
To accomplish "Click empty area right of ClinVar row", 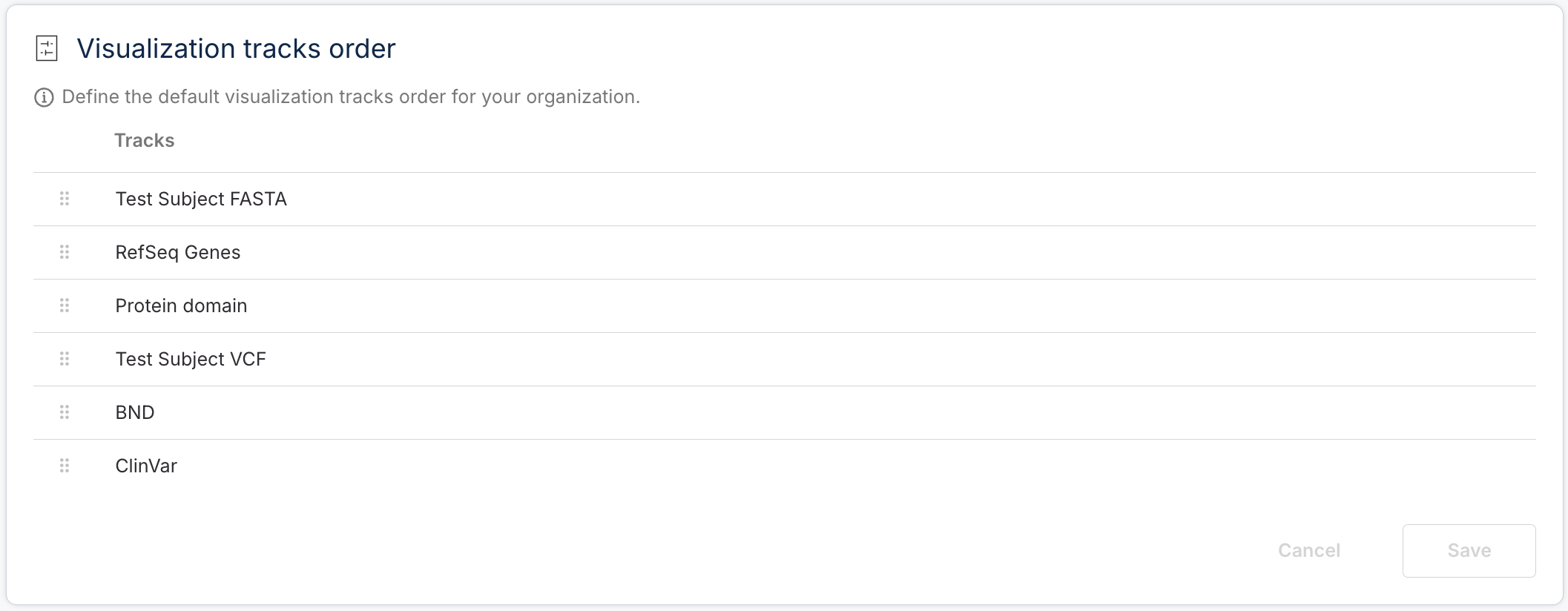I will click(890, 466).
